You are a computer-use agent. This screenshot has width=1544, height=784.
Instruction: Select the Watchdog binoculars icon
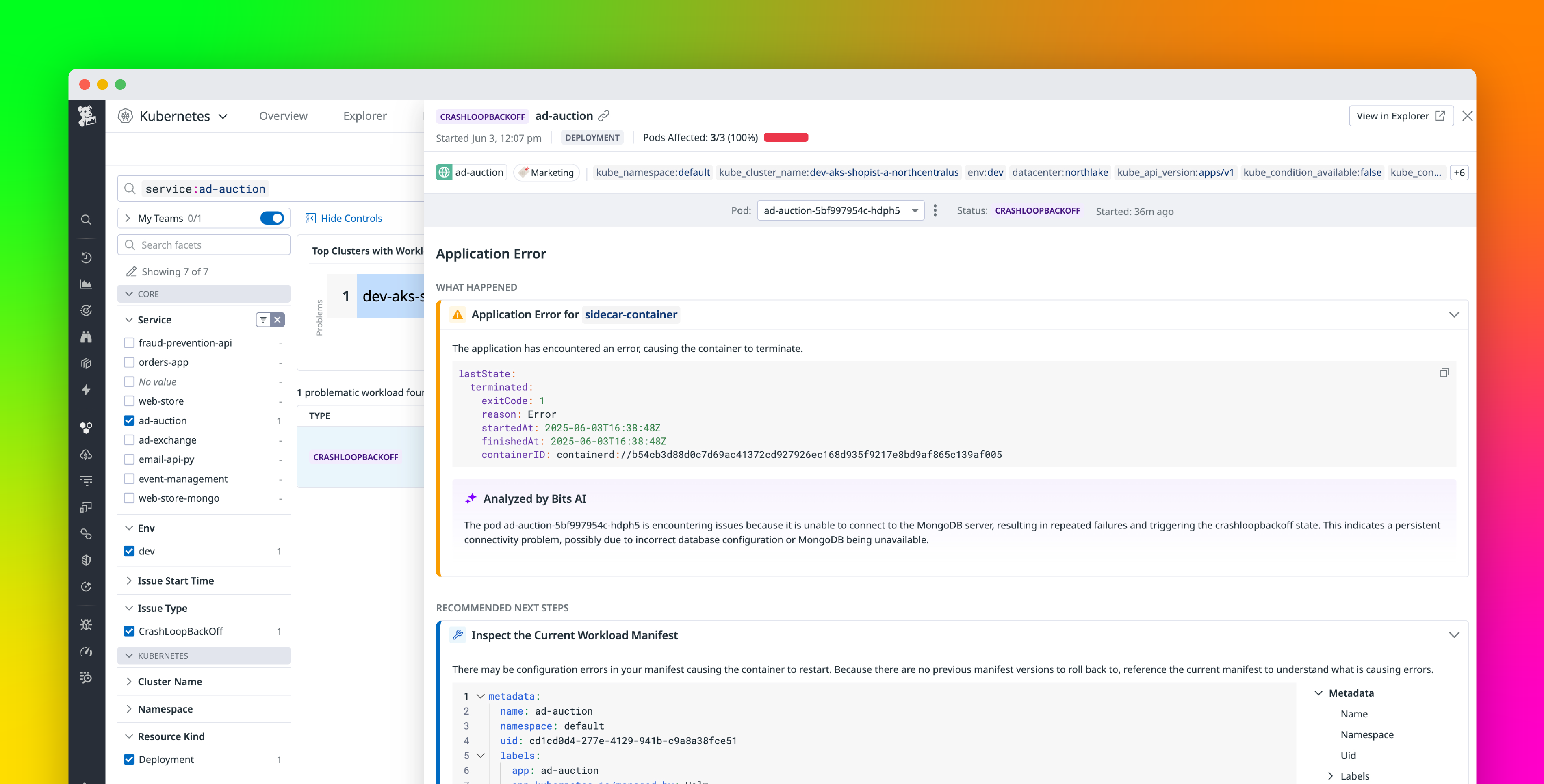[86, 337]
